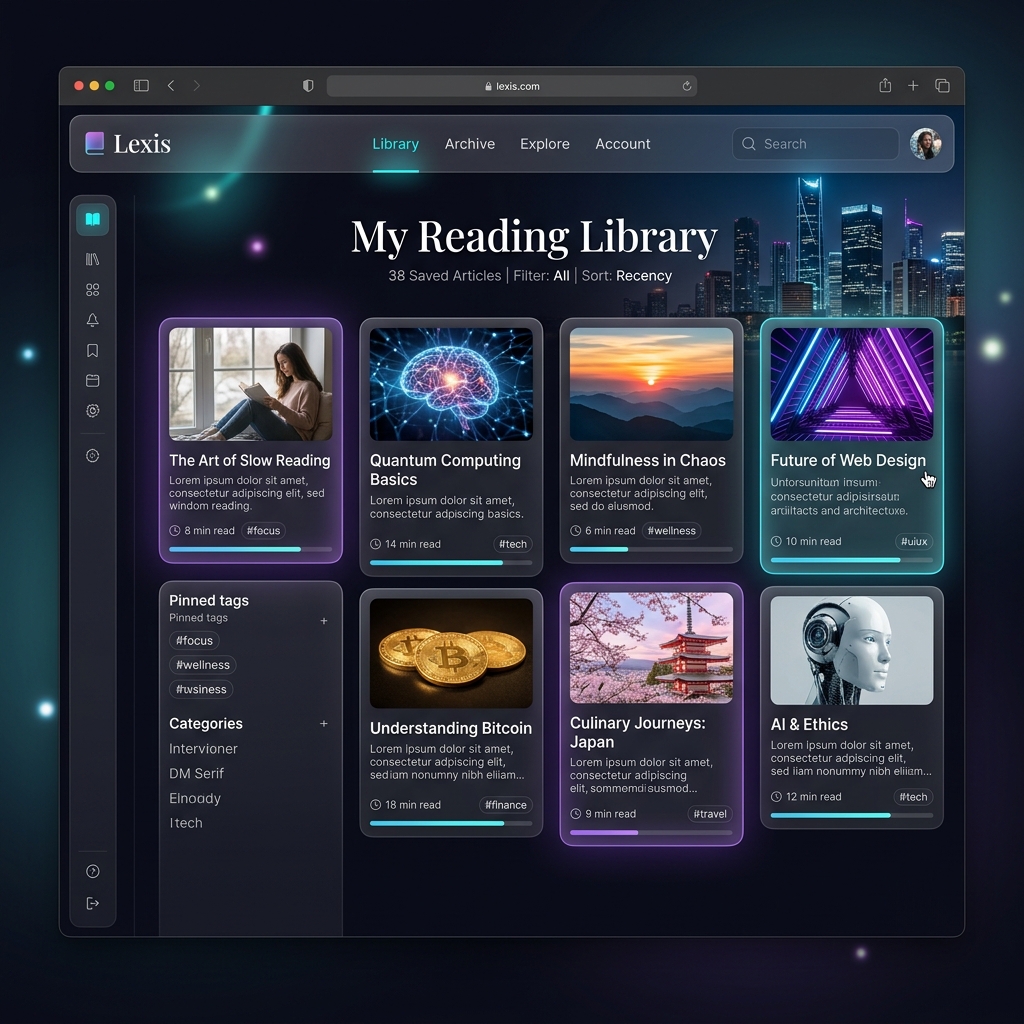
Task: Open the DM Serif category
Action: tap(197, 773)
